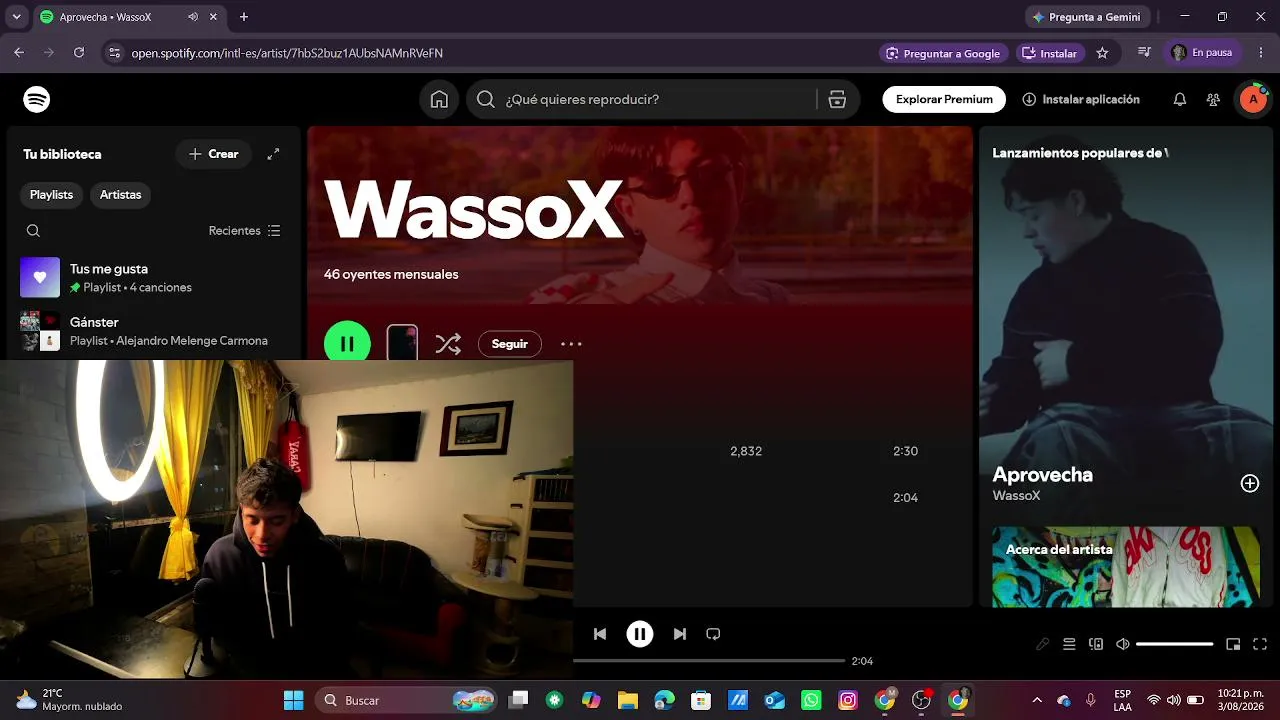Enter full screen player
Viewport: 1280px width, 720px height.
1260,645
